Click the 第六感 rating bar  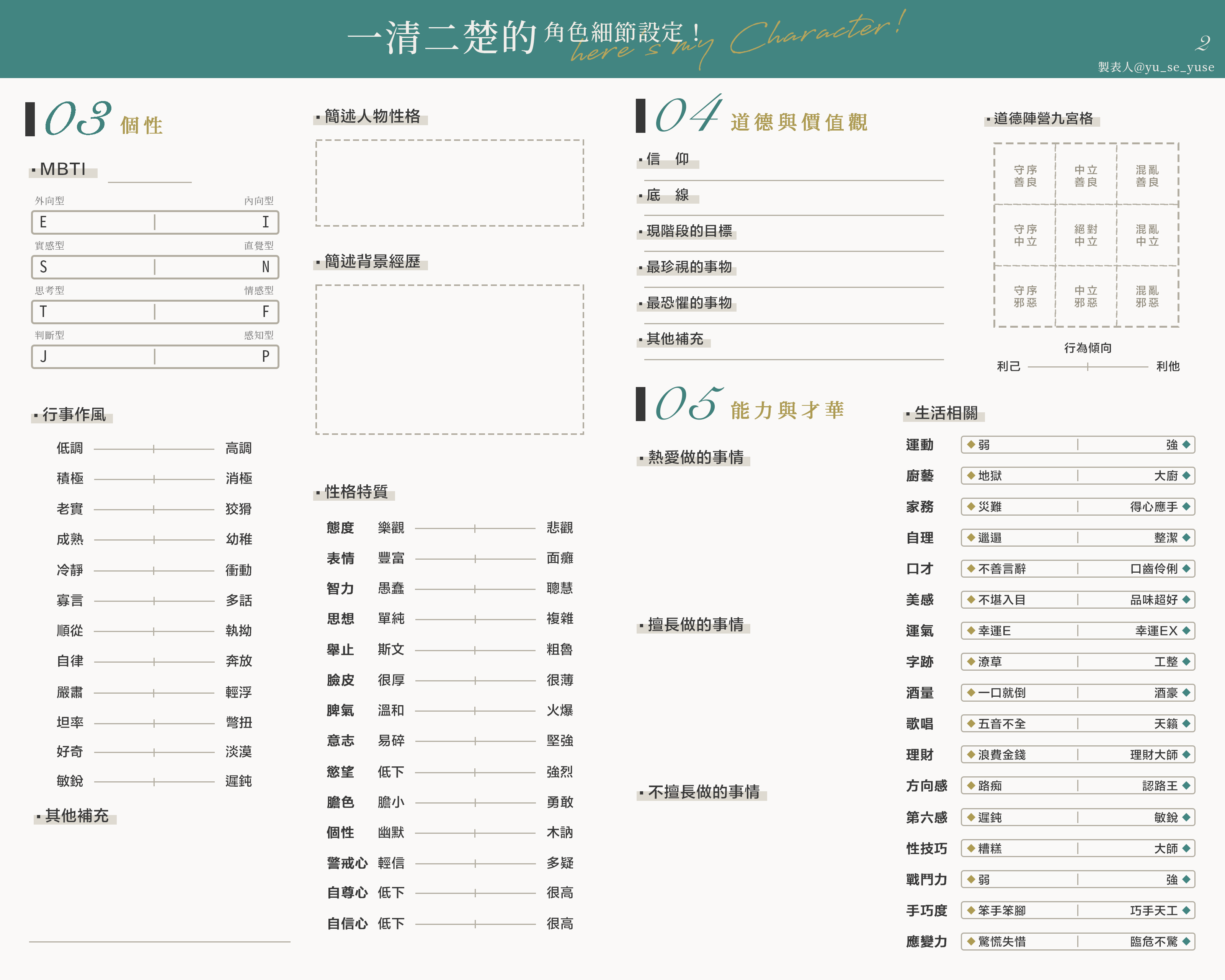[1078, 818]
